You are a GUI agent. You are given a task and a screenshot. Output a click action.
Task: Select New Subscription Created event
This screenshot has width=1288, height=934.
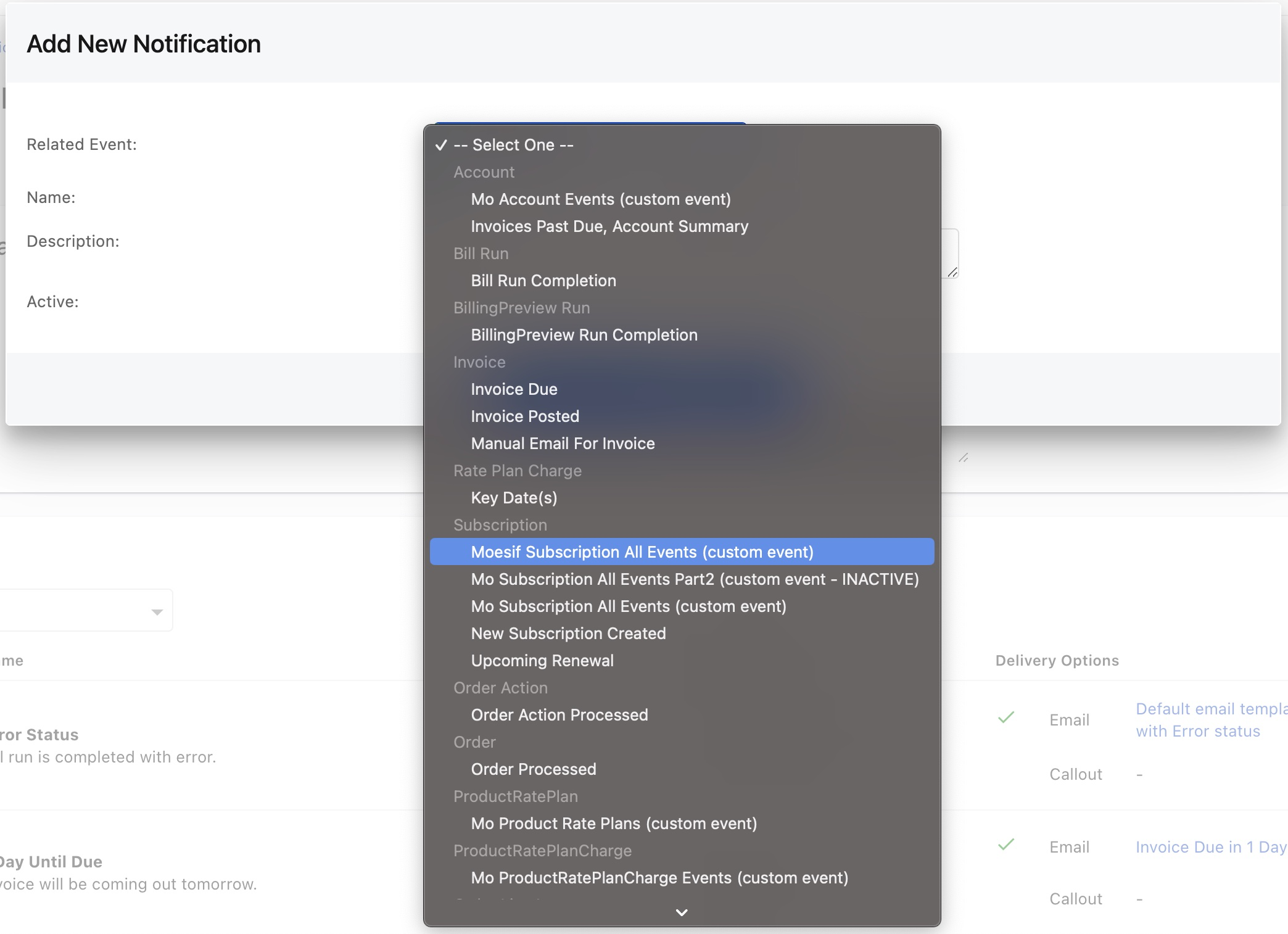(x=568, y=634)
